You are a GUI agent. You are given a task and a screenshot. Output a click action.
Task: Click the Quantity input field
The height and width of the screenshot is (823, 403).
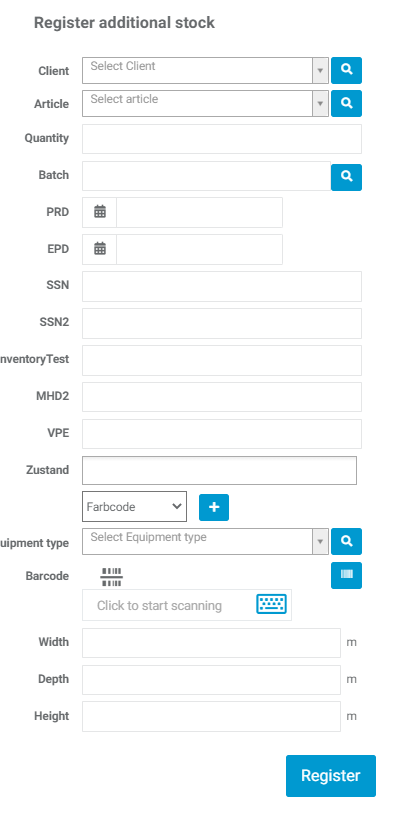click(x=222, y=139)
